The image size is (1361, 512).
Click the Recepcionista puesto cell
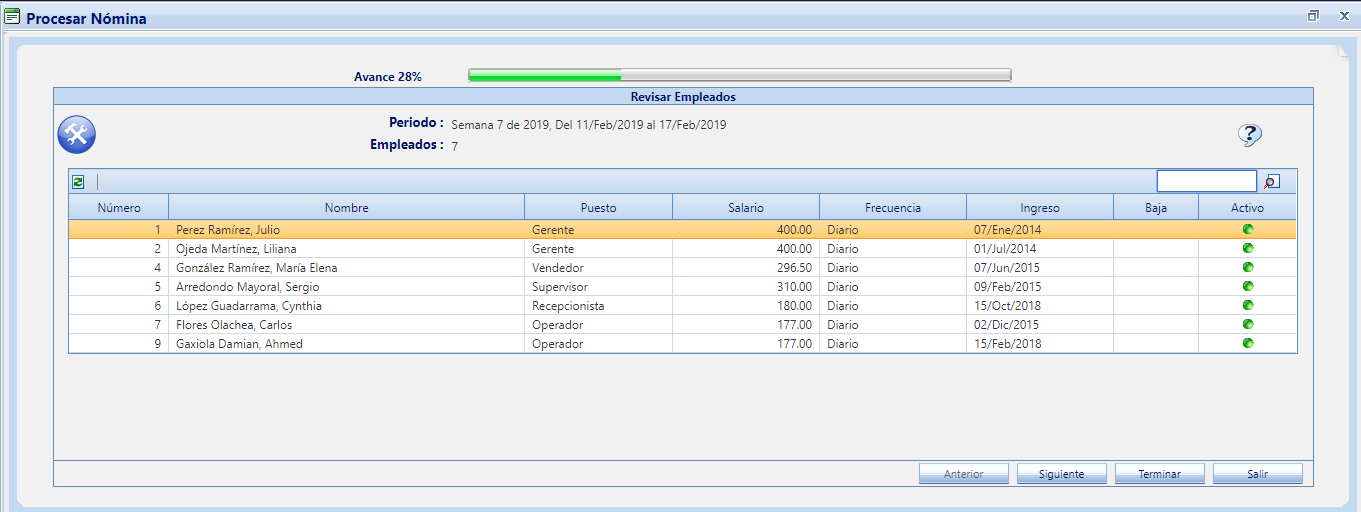[599, 306]
